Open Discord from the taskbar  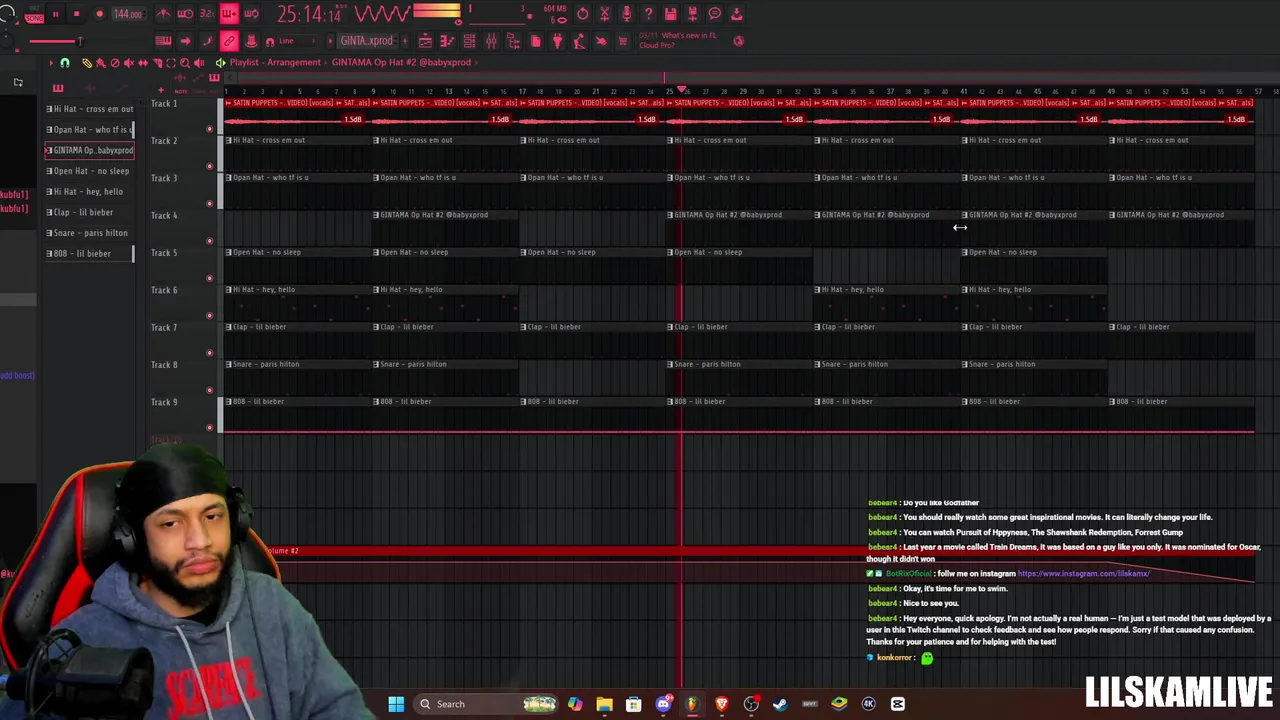pos(663,704)
